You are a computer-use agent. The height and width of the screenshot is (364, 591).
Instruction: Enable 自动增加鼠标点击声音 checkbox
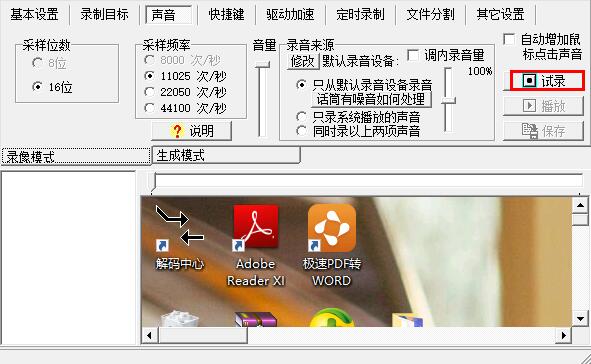pyautogui.click(x=509, y=39)
